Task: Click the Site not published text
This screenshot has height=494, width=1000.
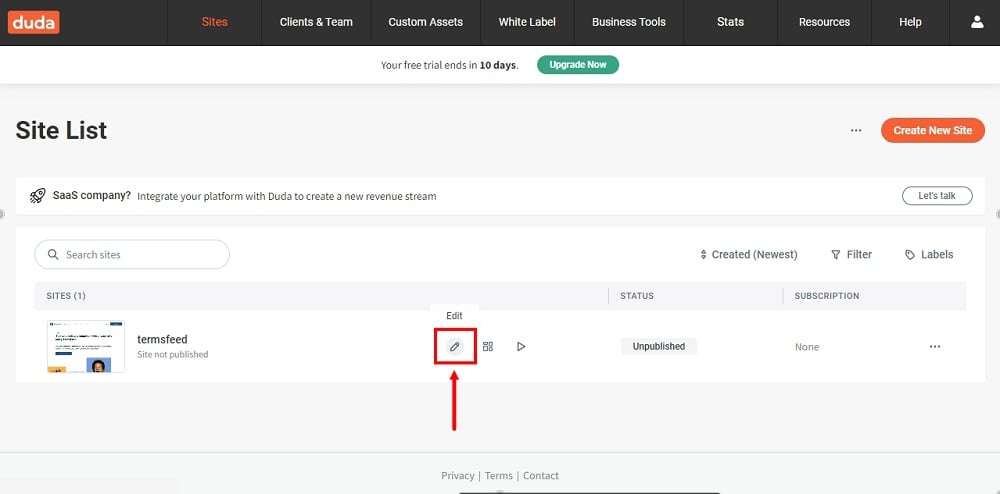Action: (x=173, y=354)
